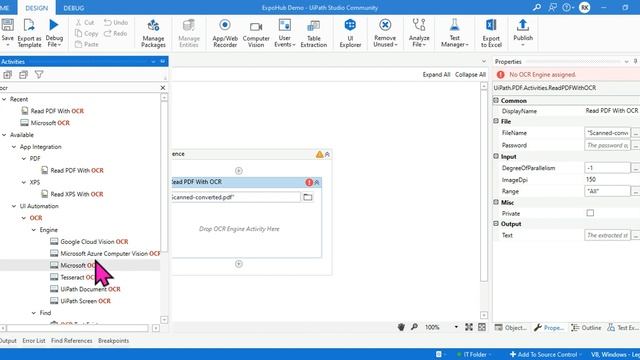Image resolution: width=640 pixels, height=360 pixels.
Task: Click the Publish button
Action: point(523,33)
